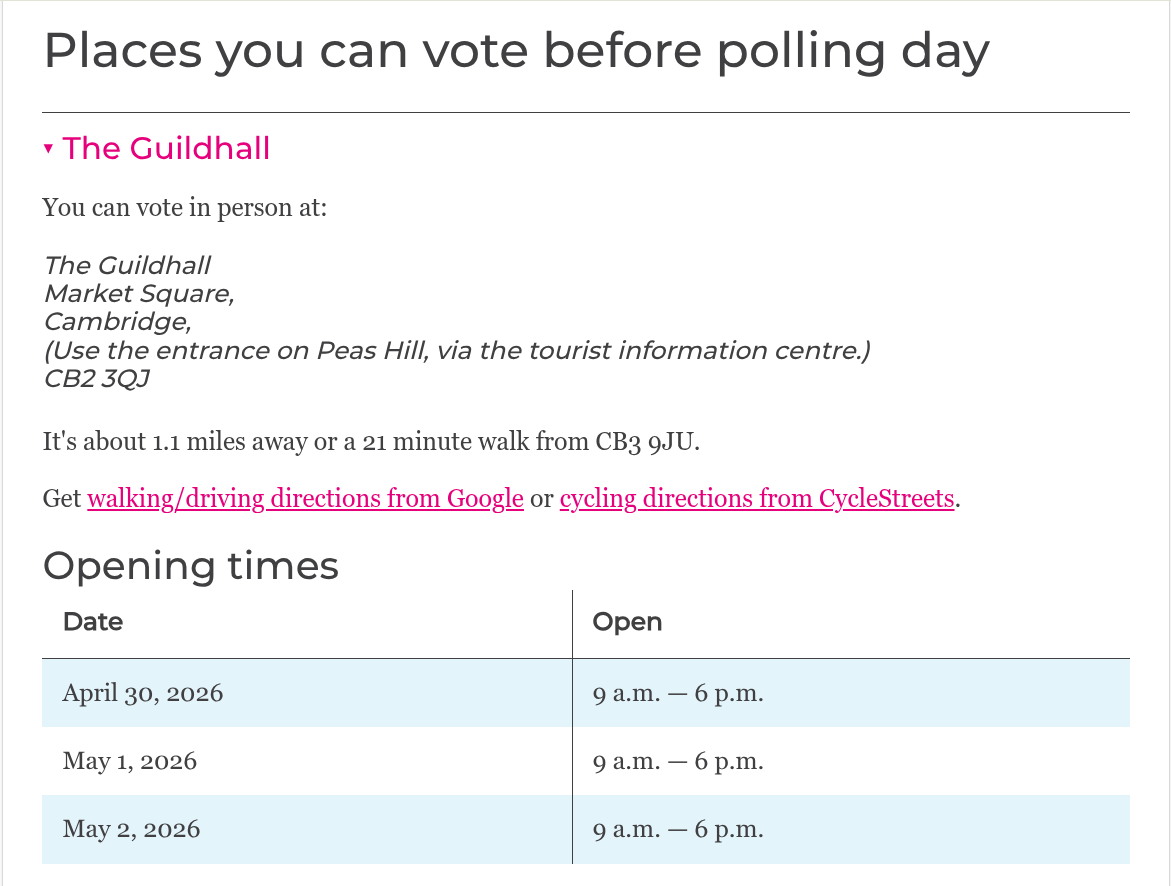This screenshot has height=886, width=1171.
Task: Select the May 2, 2026 date cell
Action: [131, 829]
